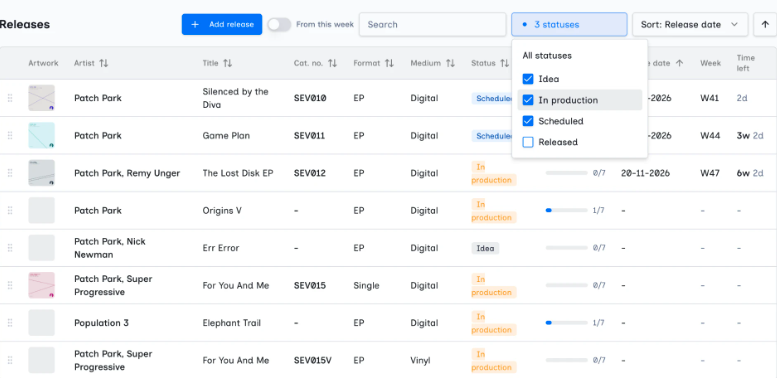Click In production badge for Origins V
The width and height of the screenshot is (777, 378).
[x=494, y=211]
